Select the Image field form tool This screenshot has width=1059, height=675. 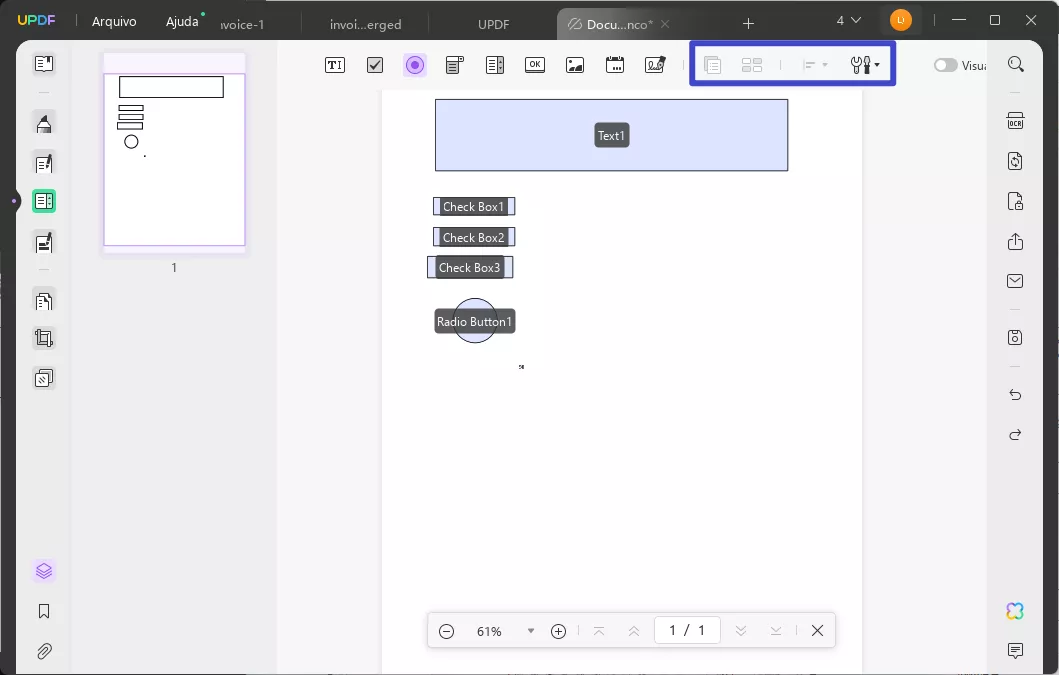pos(574,64)
